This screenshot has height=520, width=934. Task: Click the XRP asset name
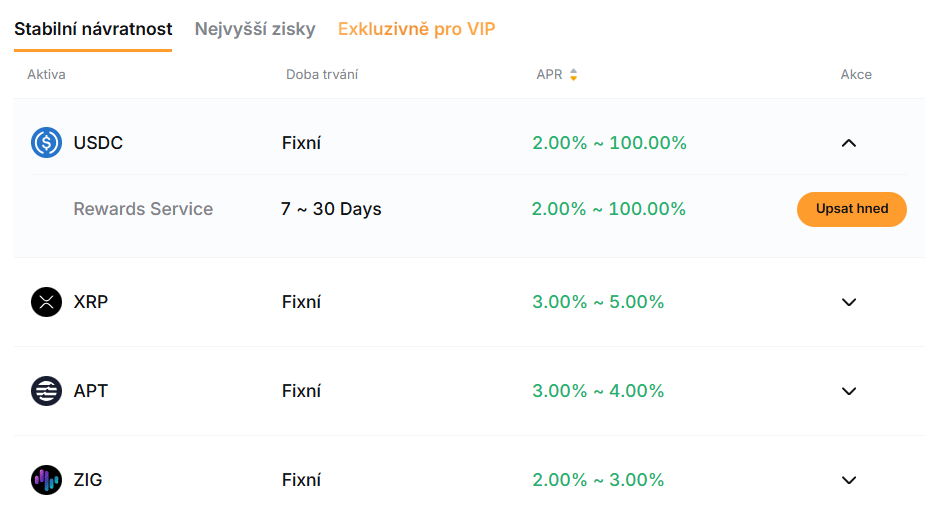91,302
